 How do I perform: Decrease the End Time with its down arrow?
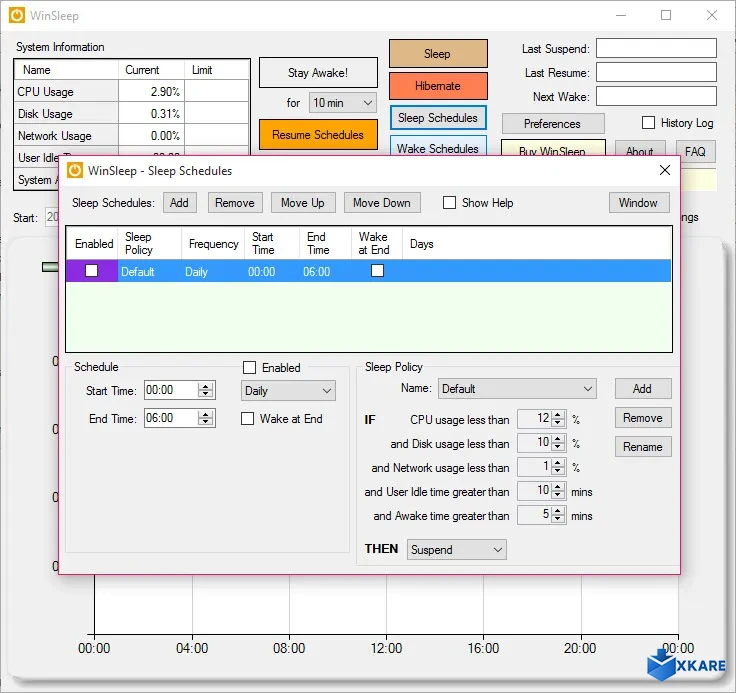click(205, 422)
